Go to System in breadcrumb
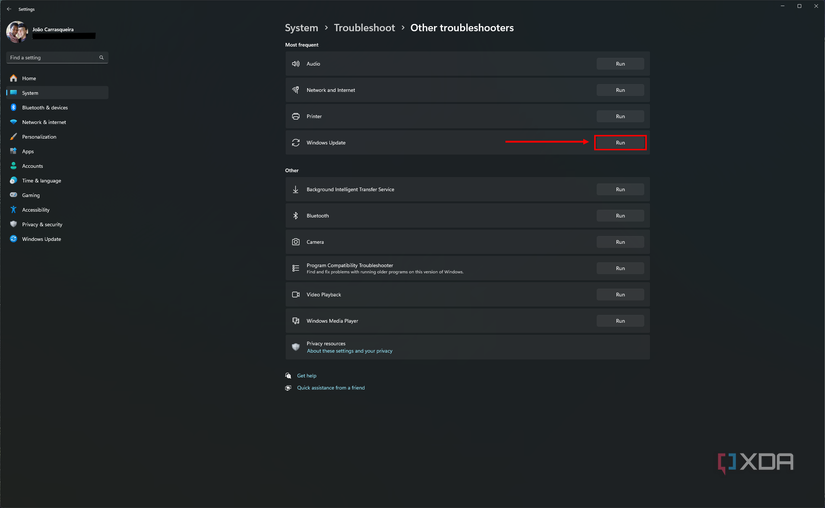 click(x=301, y=28)
